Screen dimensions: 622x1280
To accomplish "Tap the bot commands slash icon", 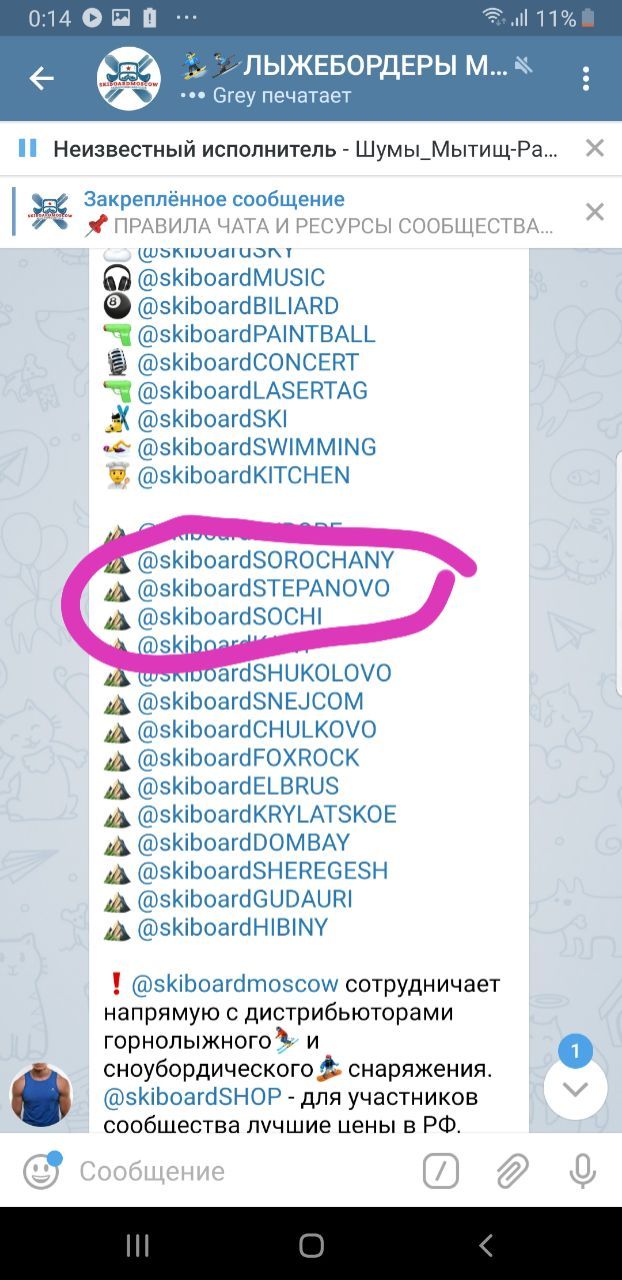I will pos(441,1171).
